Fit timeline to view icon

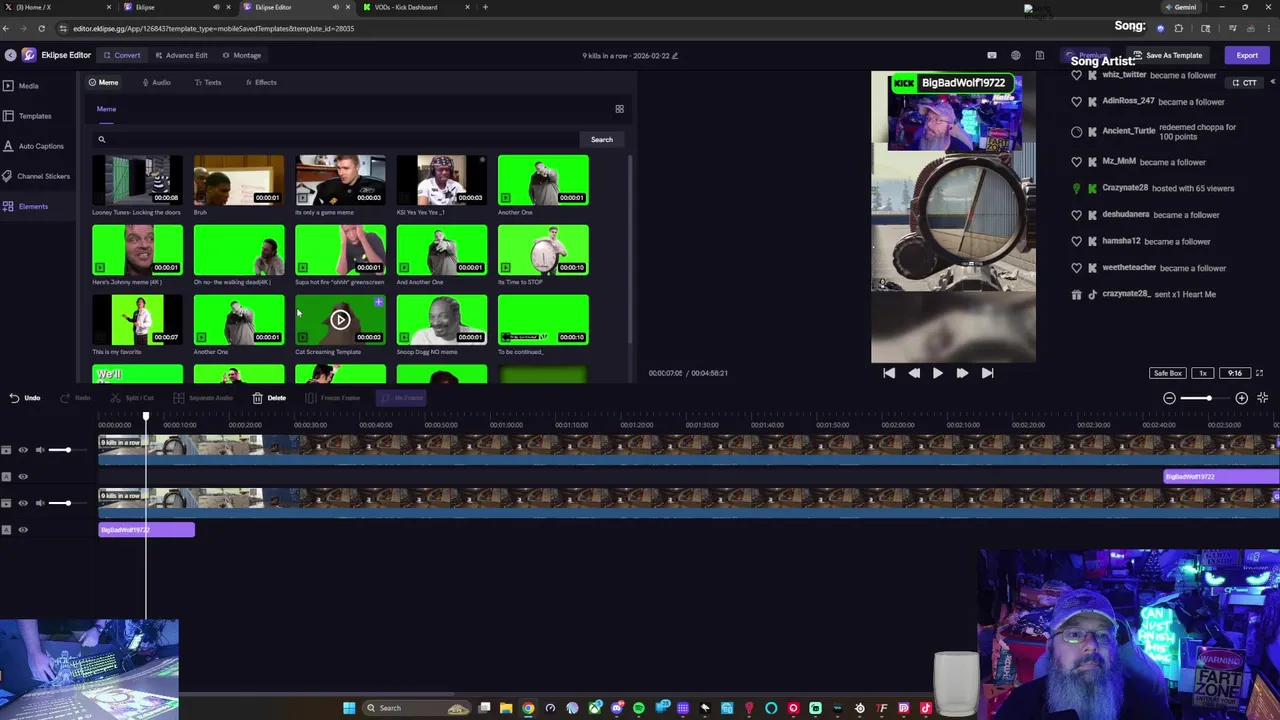pos(1263,398)
